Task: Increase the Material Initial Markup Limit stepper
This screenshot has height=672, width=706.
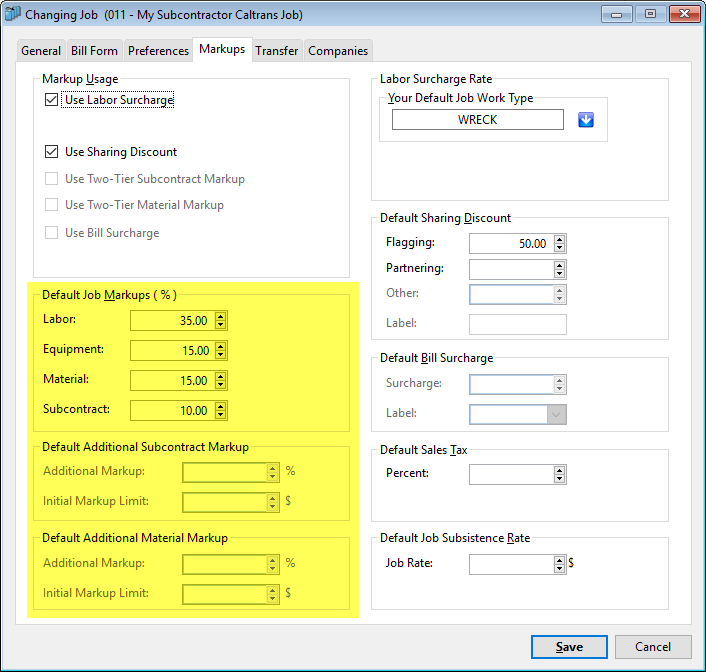Action: (x=272, y=590)
